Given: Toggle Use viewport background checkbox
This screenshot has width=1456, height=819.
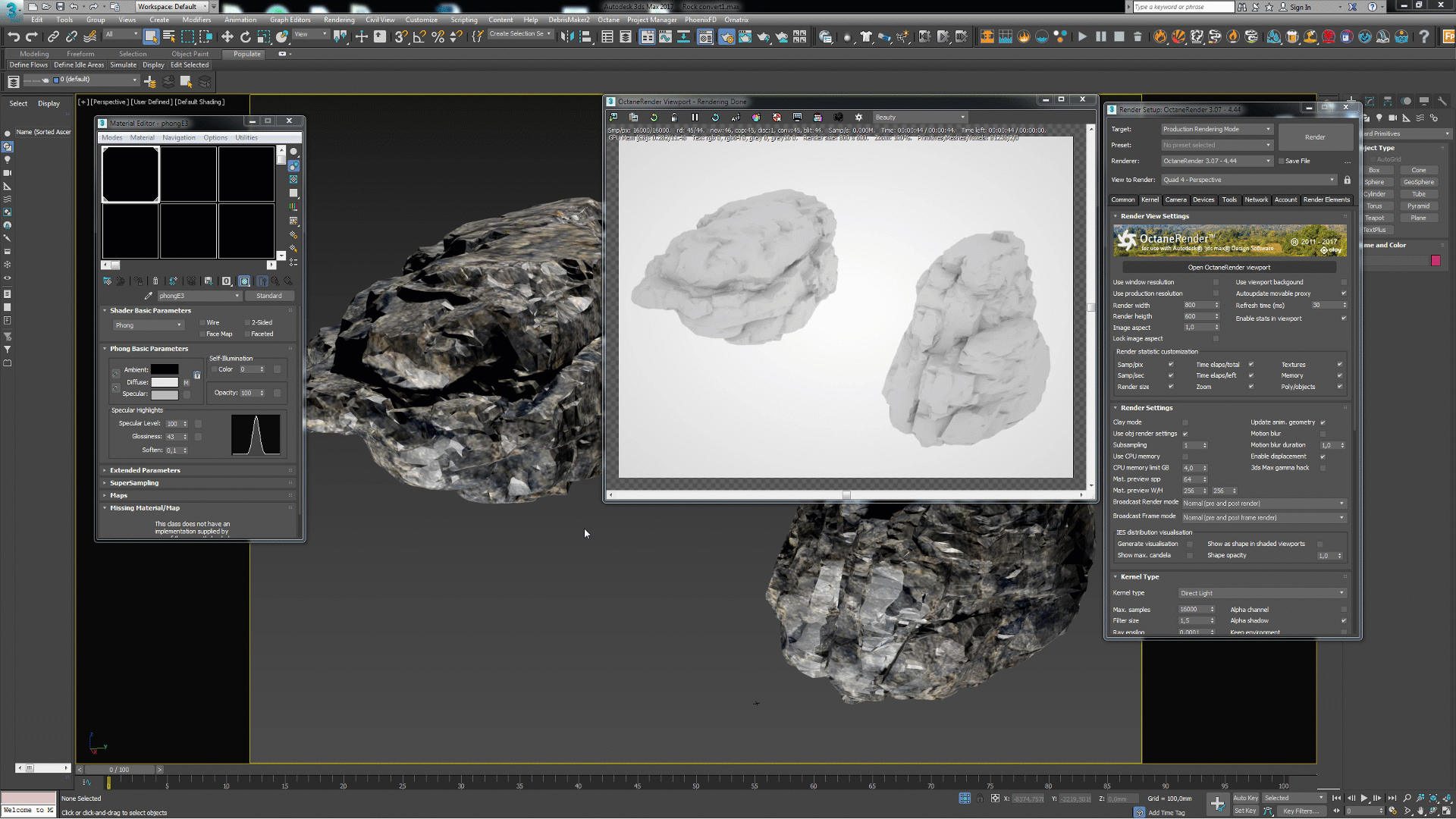Looking at the screenshot, I should pyautogui.click(x=1343, y=282).
